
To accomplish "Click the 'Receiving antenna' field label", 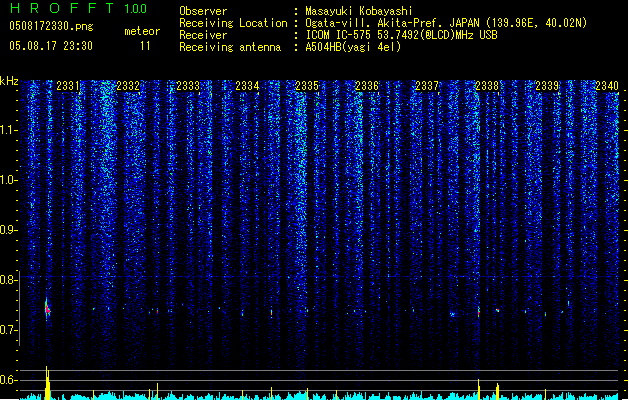I will (230, 47).
